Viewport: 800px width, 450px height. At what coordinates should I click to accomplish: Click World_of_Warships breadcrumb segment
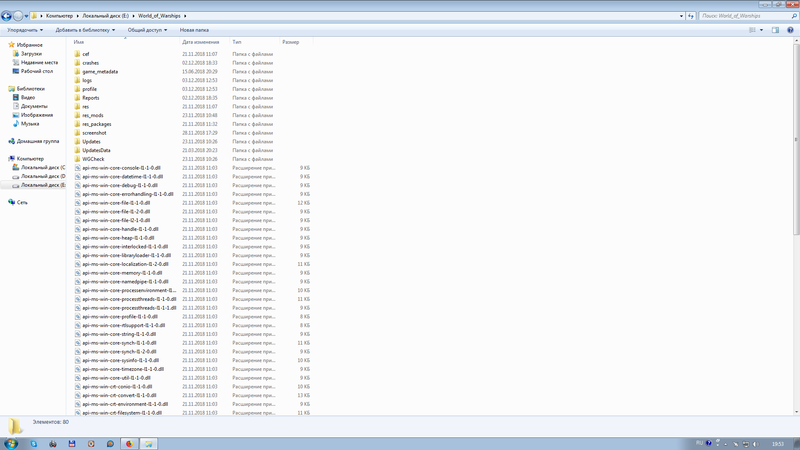(159, 16)
